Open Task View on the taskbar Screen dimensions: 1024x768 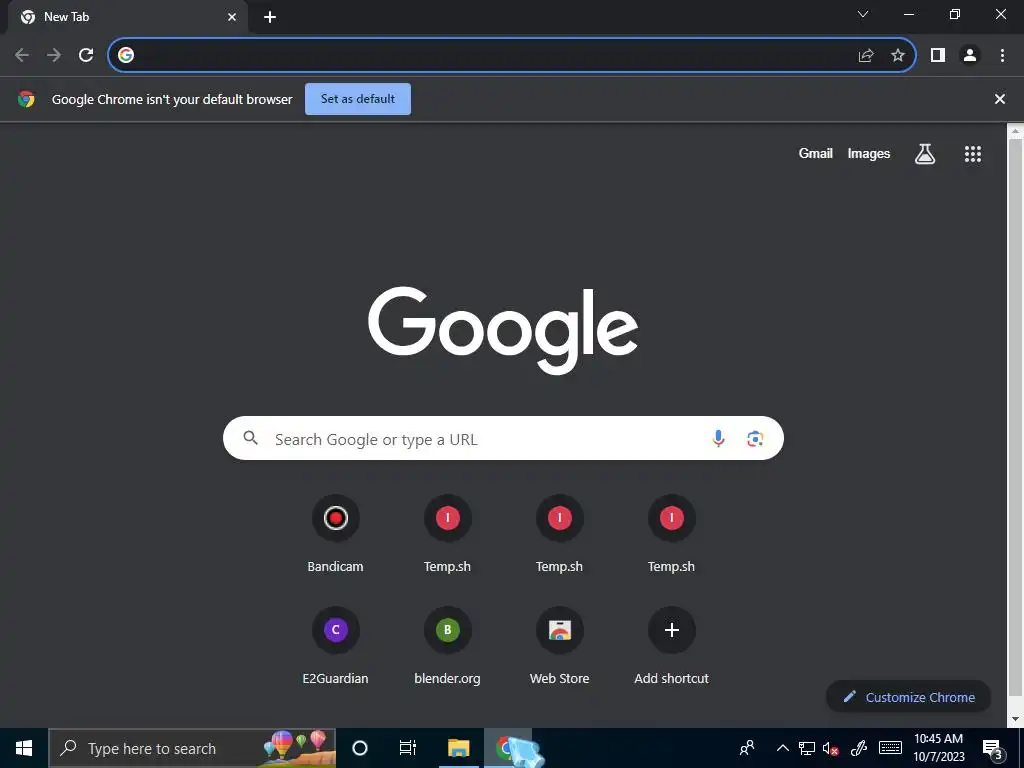tap(408, 748)
